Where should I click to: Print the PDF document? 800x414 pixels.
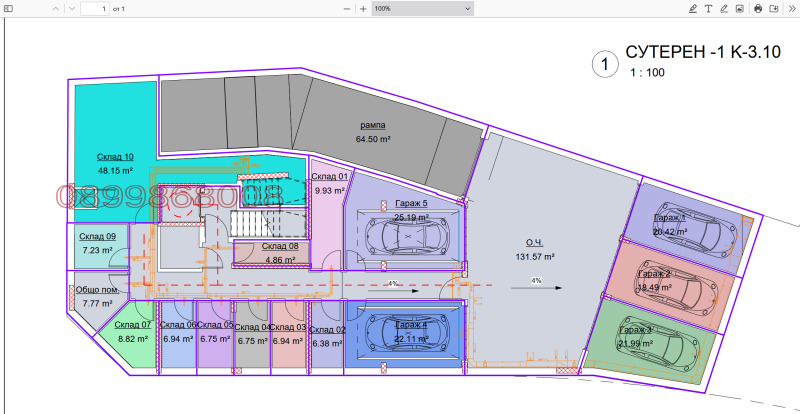[758, 8]
